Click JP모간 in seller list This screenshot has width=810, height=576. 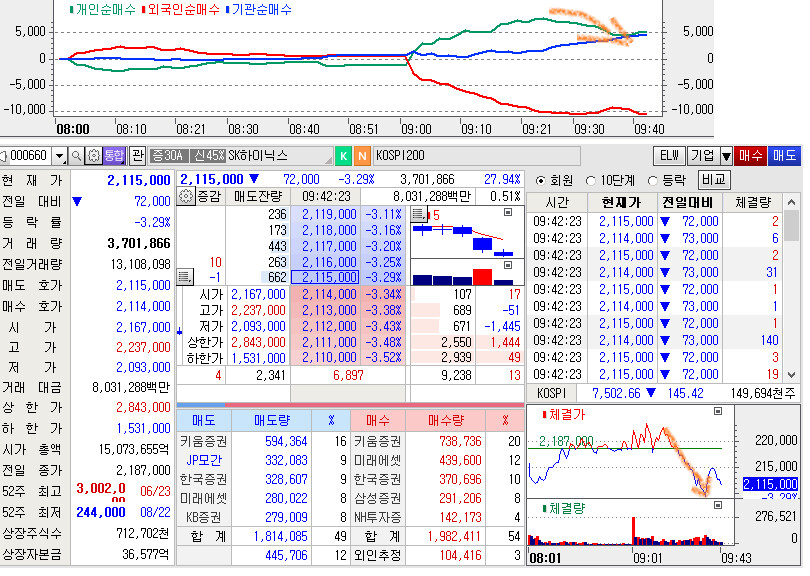point(204,460)
